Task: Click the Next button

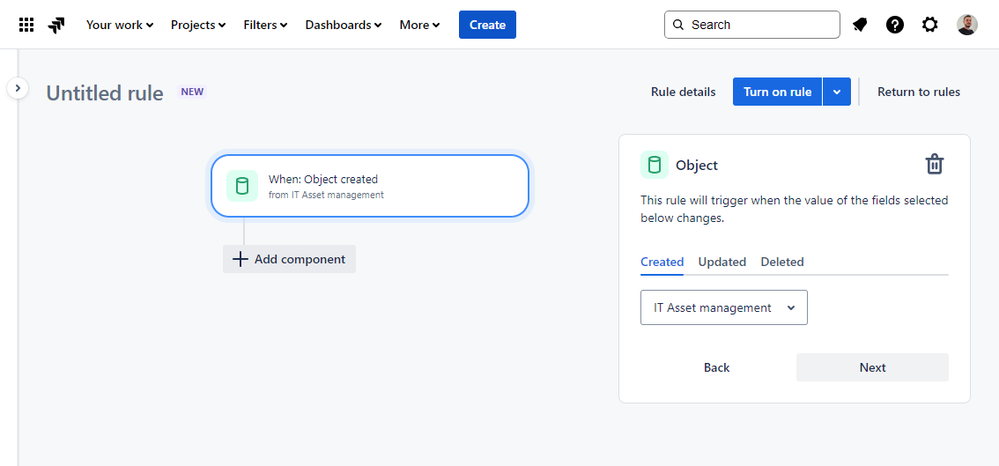Action: (x=872, y=368)
